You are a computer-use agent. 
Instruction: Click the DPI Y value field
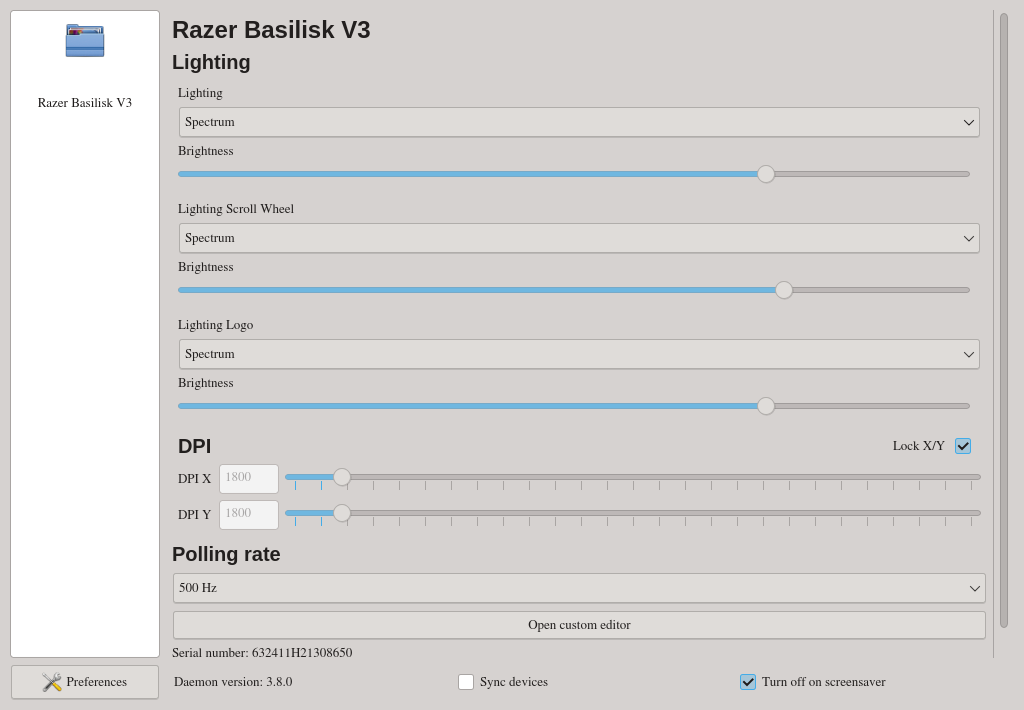click(x=249, y=515)
